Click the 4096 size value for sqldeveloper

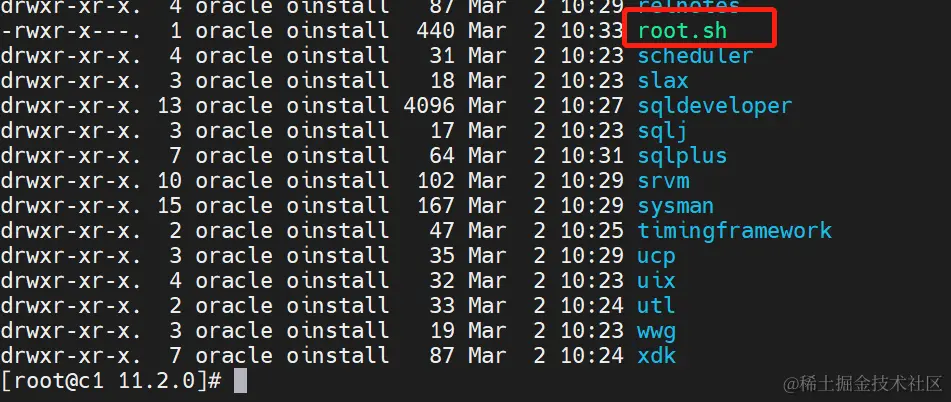point(429,106)
